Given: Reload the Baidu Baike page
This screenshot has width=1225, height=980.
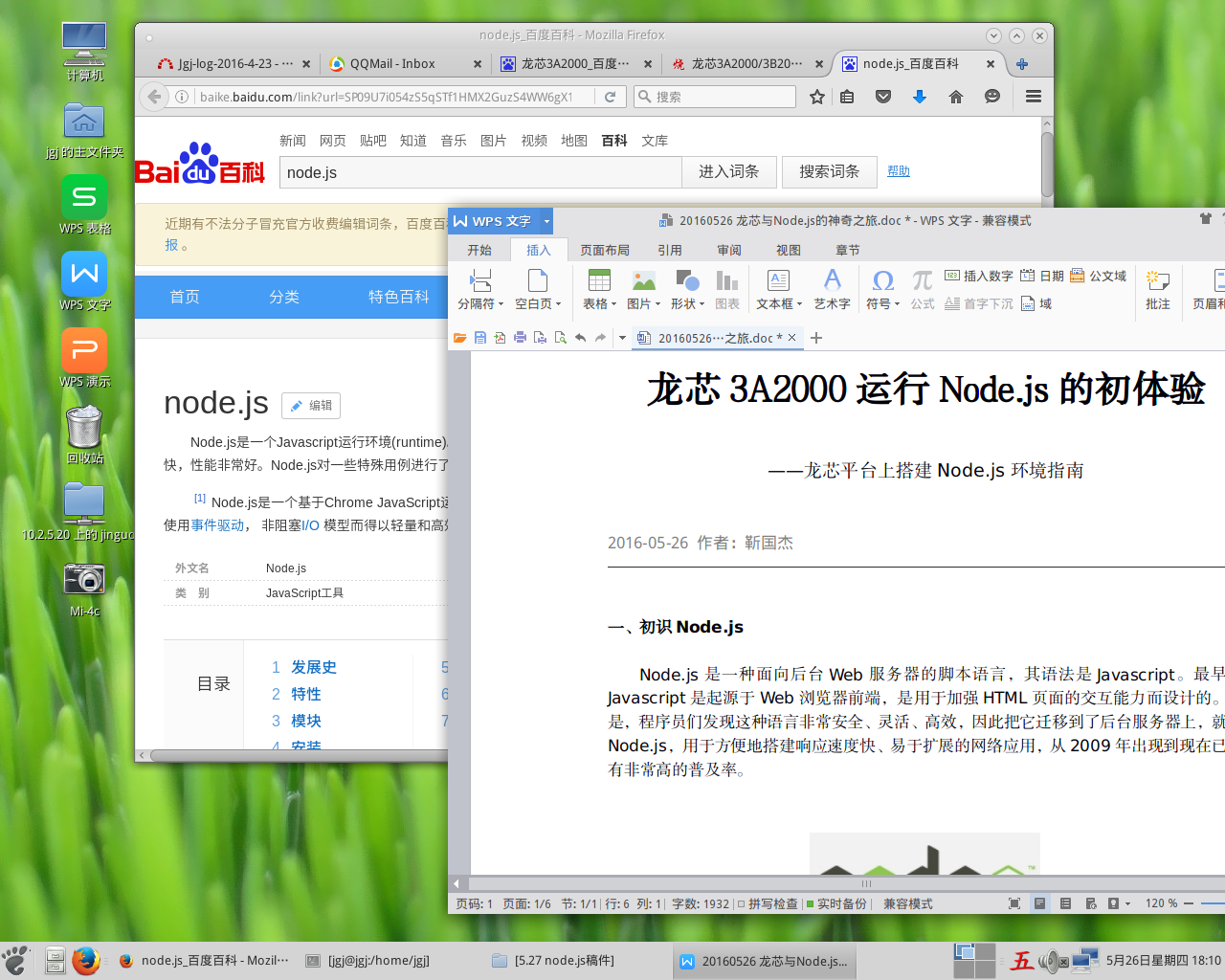Looking at the screenshot, I should 610,97.
